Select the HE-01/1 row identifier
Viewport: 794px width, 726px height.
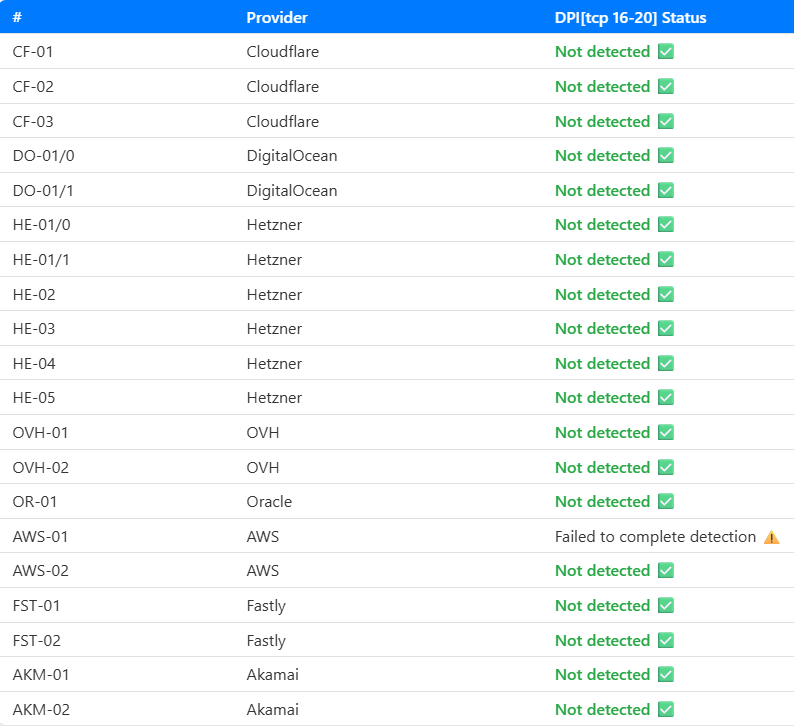[41, 260]
